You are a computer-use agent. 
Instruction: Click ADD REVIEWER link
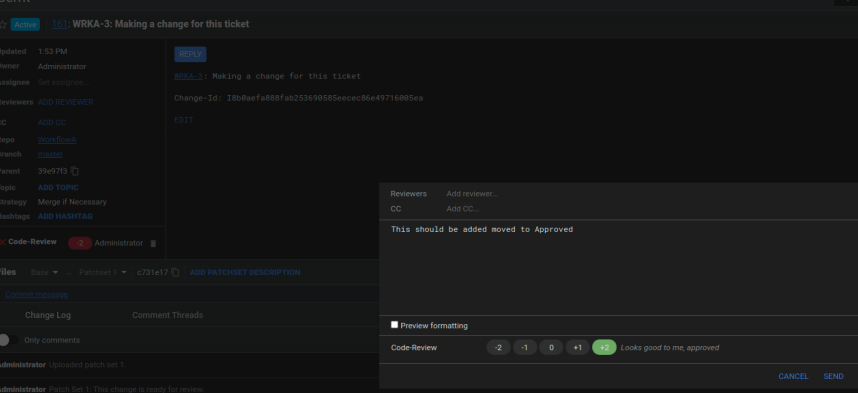[66, 102]
